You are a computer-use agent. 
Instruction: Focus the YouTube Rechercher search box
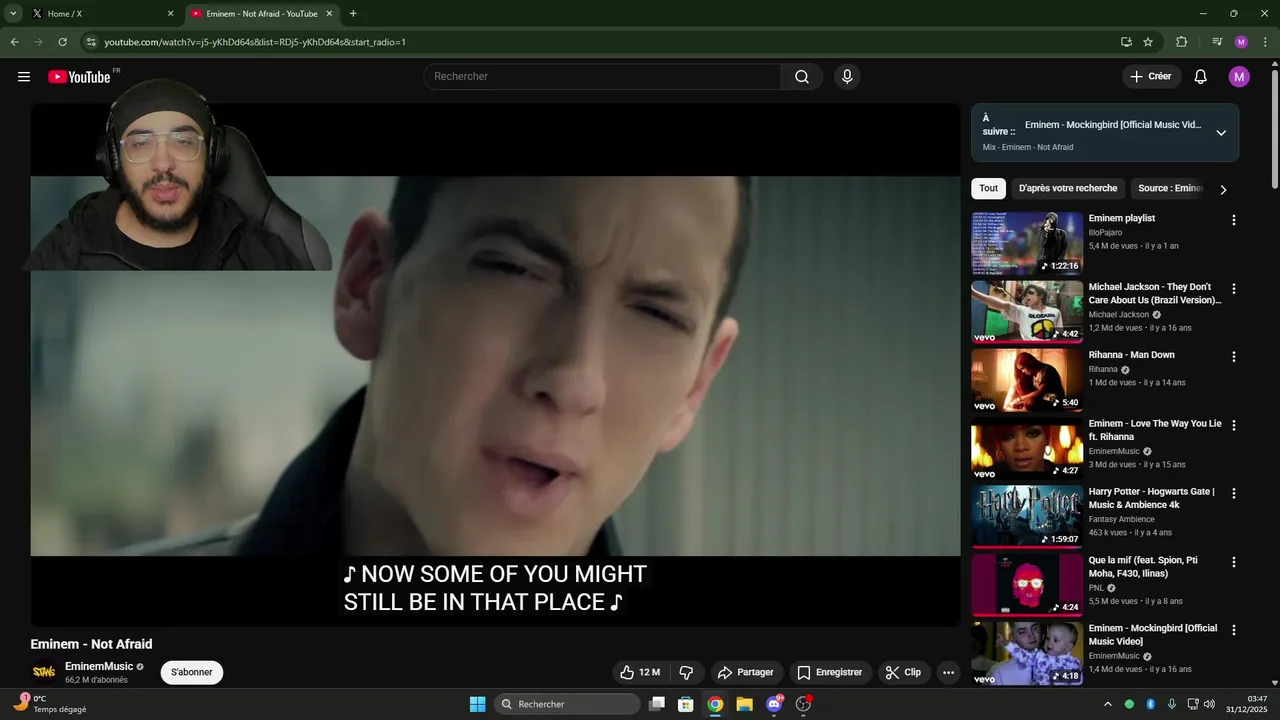pyautogui.click(x=602, y=77)
